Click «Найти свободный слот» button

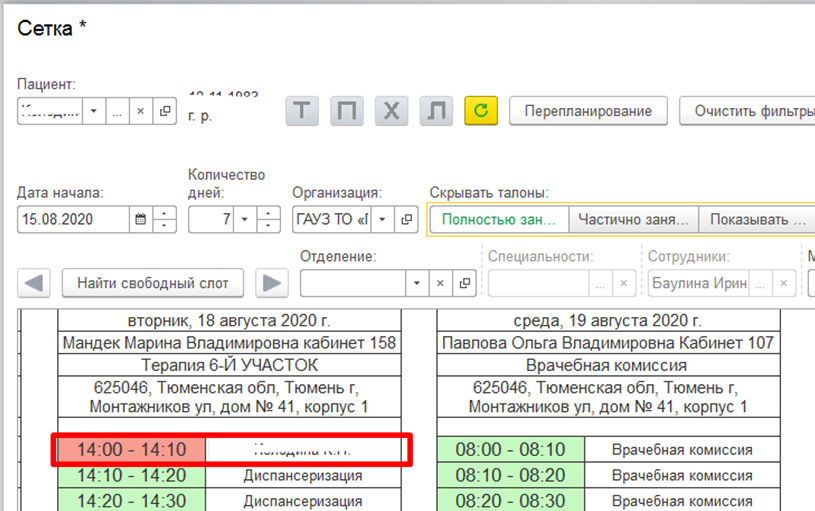153,283
